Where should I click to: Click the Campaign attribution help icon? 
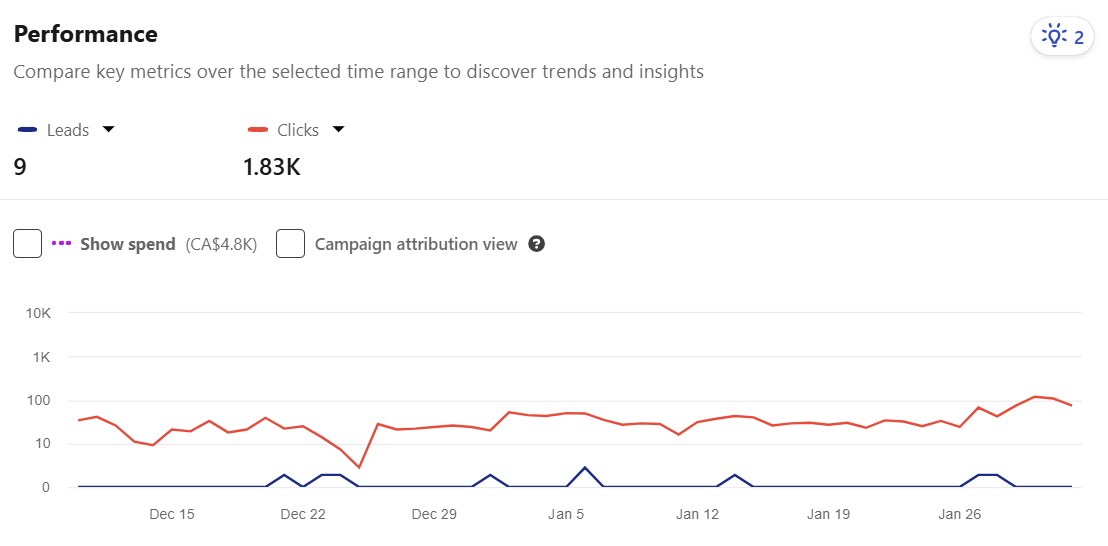[537, 244]
